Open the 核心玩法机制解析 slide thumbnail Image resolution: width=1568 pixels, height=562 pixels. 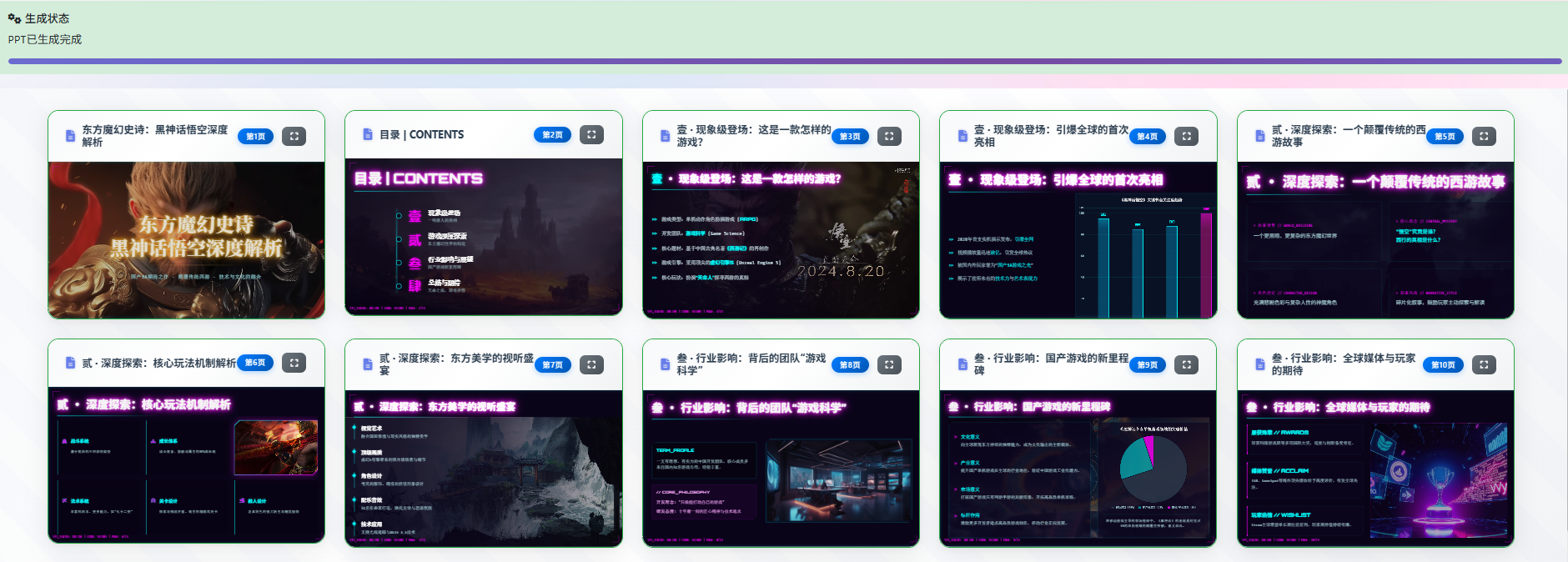click(x=187, y=465)
